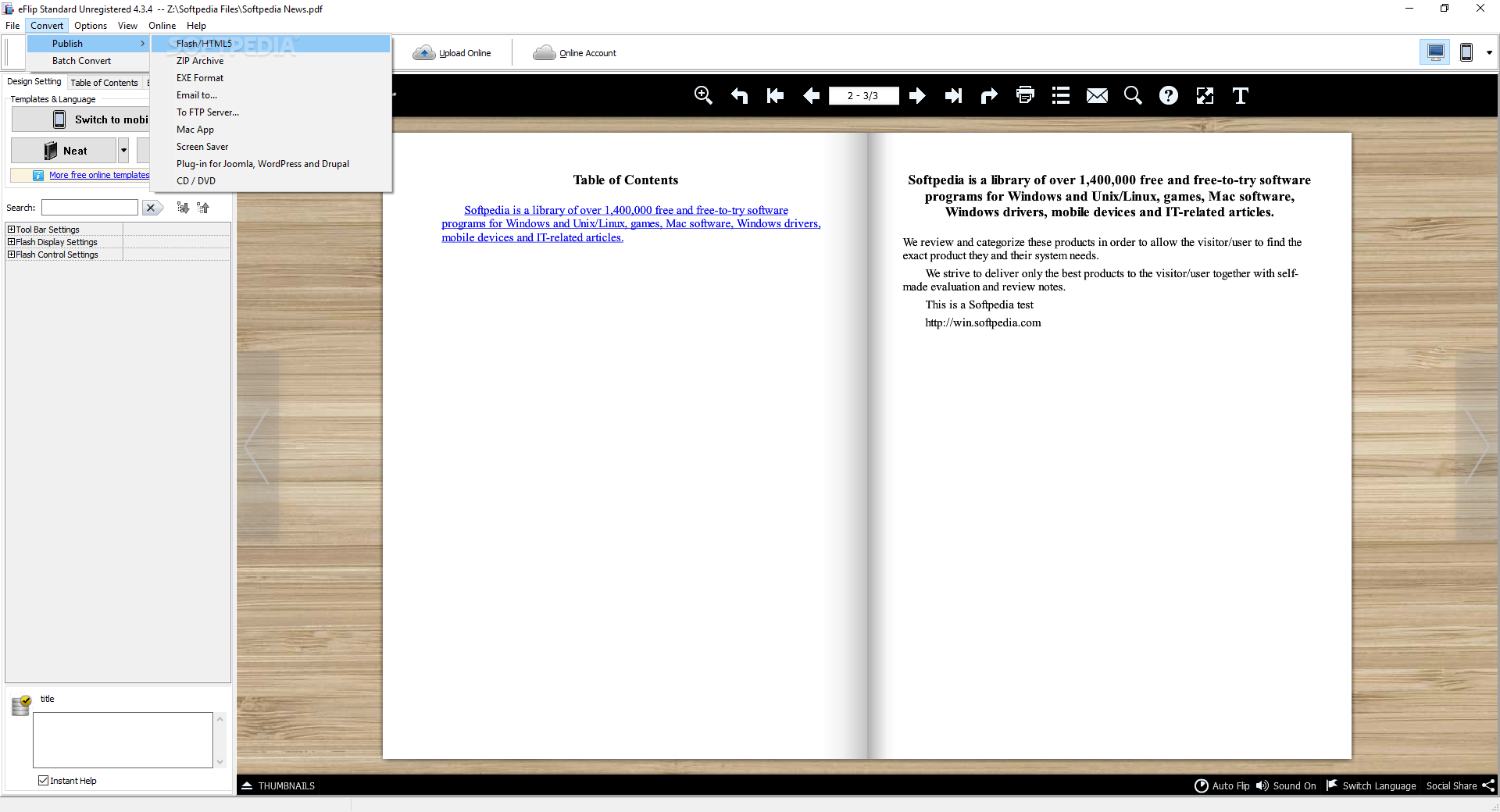Viewport: 1500px width, 812px height.
Task: Click expand all settings tree icon
Action: pos(183,208)
